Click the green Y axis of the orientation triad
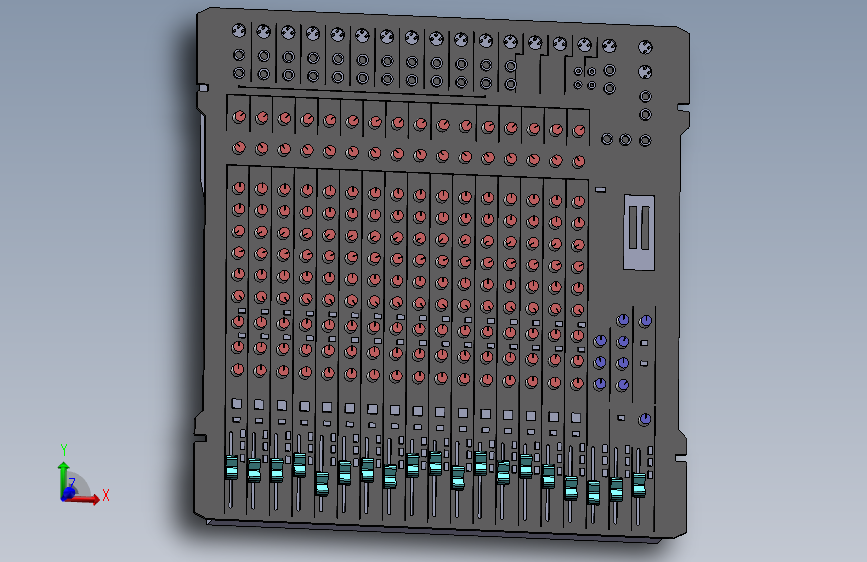The width and height of the screenshot is (867, 562). pos(63,478)
